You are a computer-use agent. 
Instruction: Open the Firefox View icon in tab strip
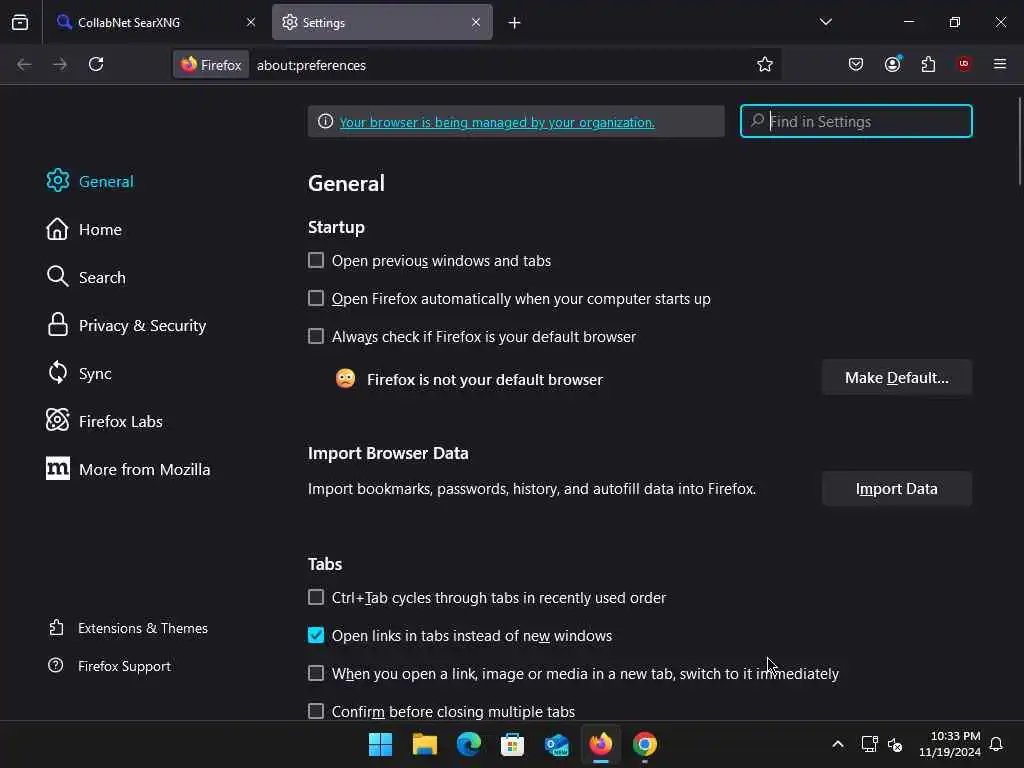(20, 22)
